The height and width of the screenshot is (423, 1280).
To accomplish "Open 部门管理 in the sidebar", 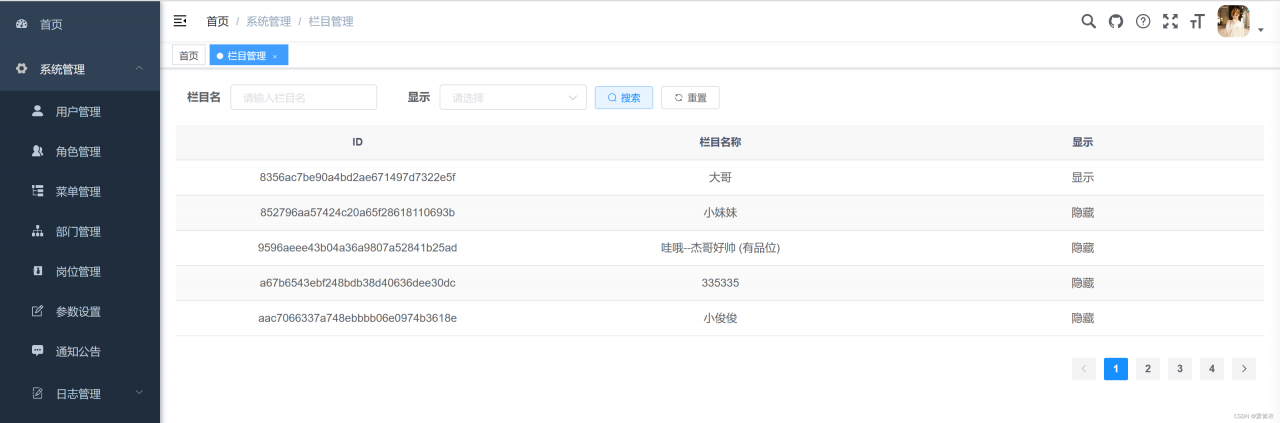I will coord(80,231).
